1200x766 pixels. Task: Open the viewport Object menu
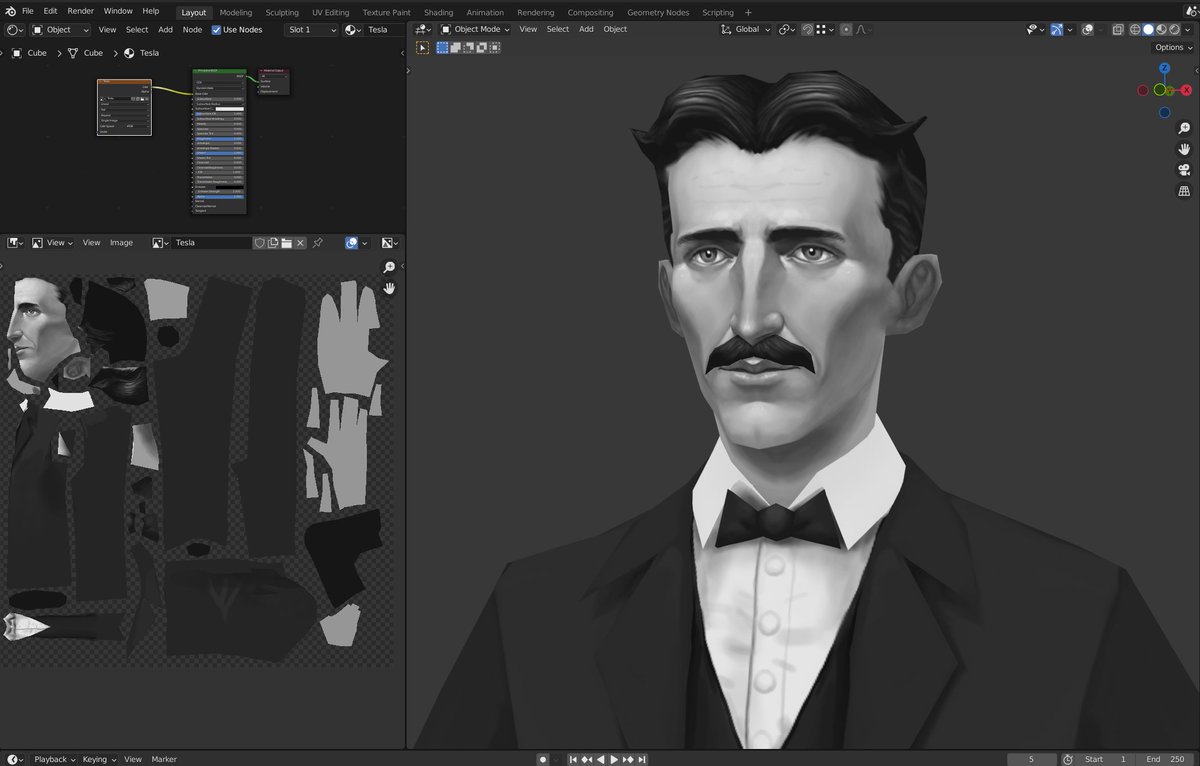tap(615, 29)
